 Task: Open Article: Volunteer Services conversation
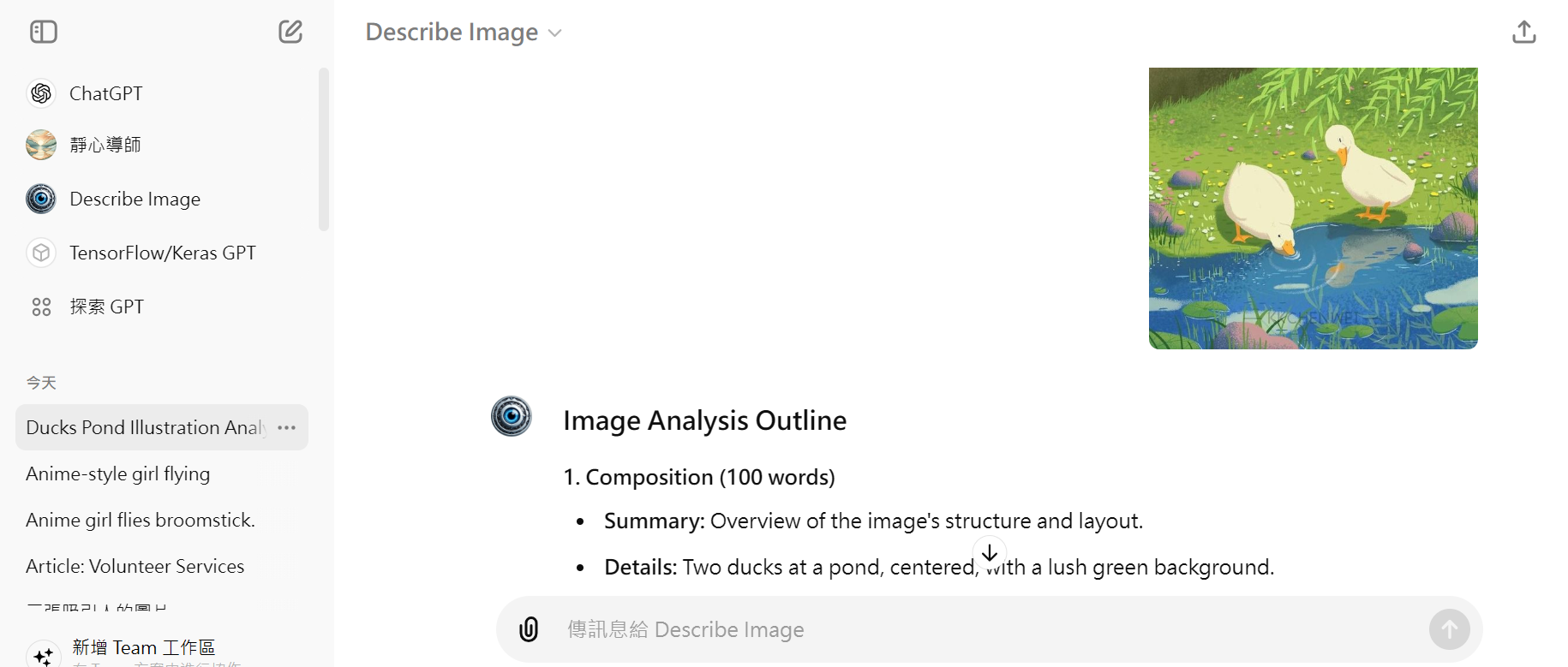tap(135, 566)
